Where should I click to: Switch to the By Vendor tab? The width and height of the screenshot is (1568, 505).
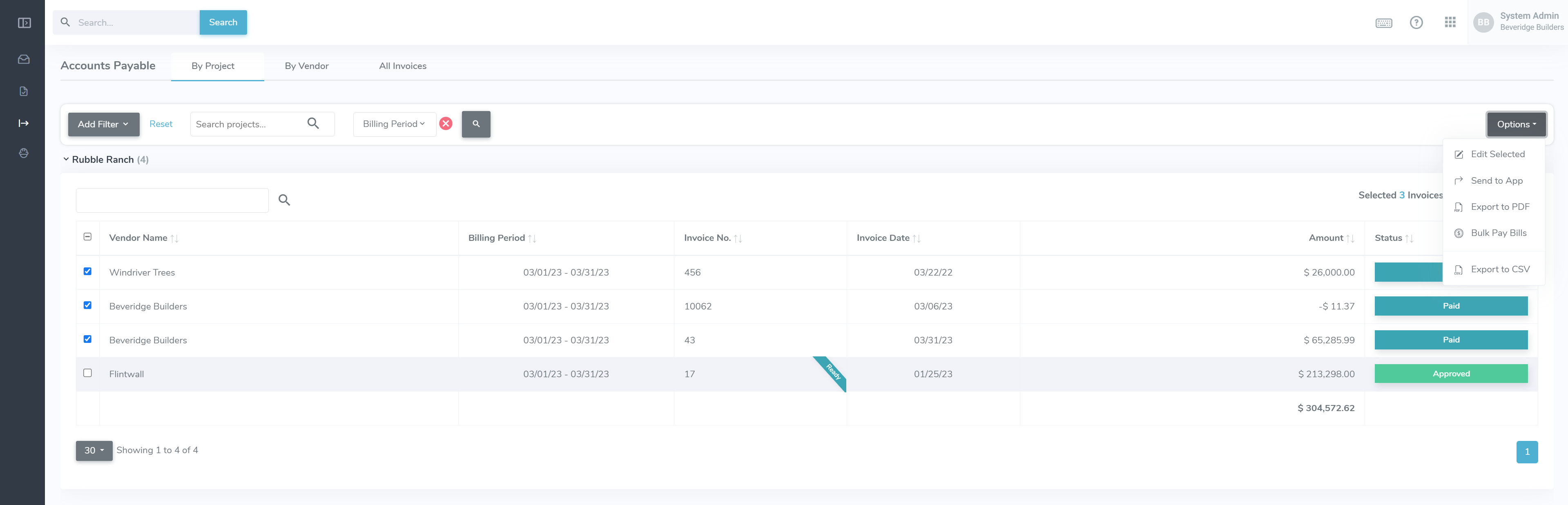(x=306, y=66)
